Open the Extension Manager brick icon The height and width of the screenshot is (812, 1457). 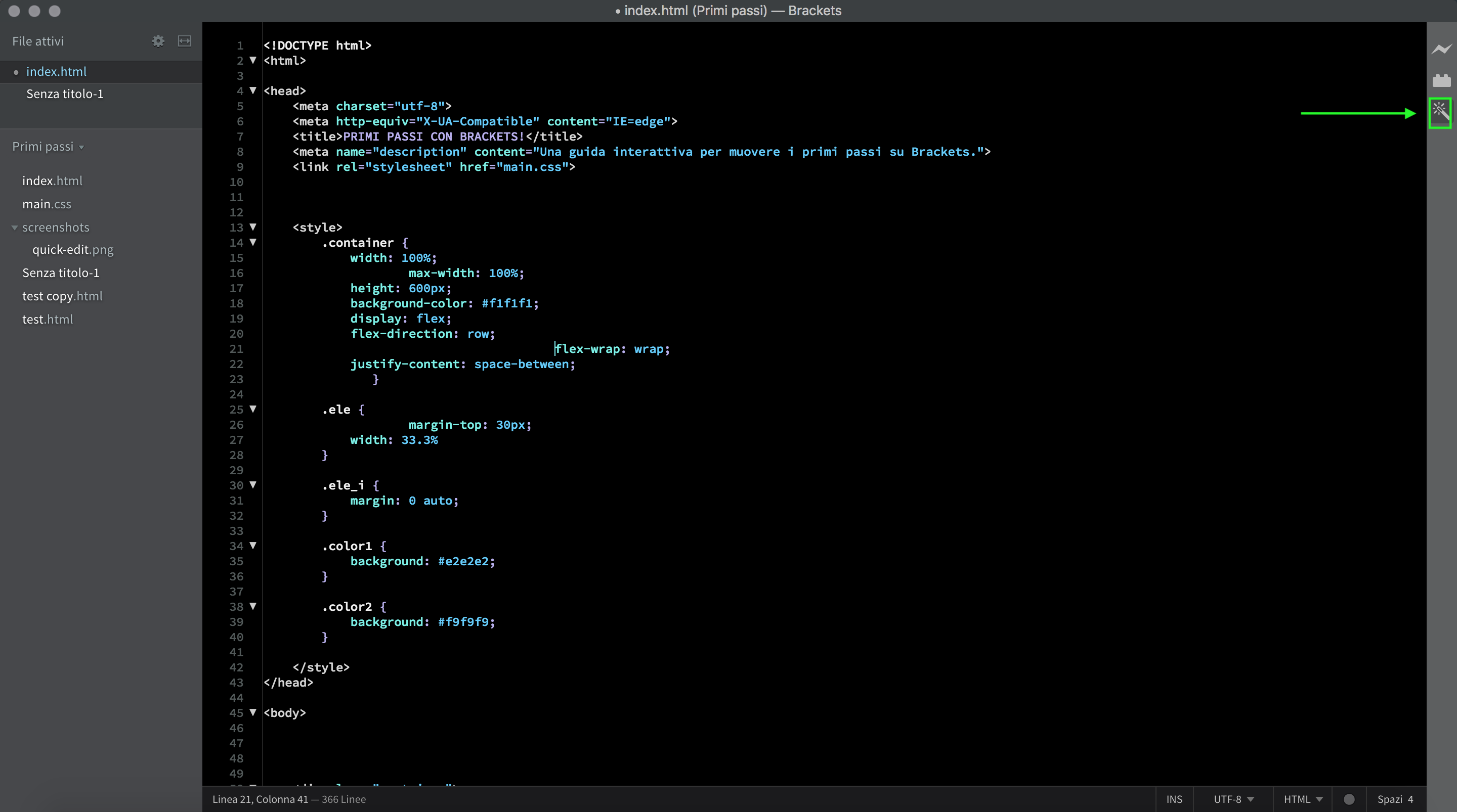pyautogui.click(x=1441, y=80)
